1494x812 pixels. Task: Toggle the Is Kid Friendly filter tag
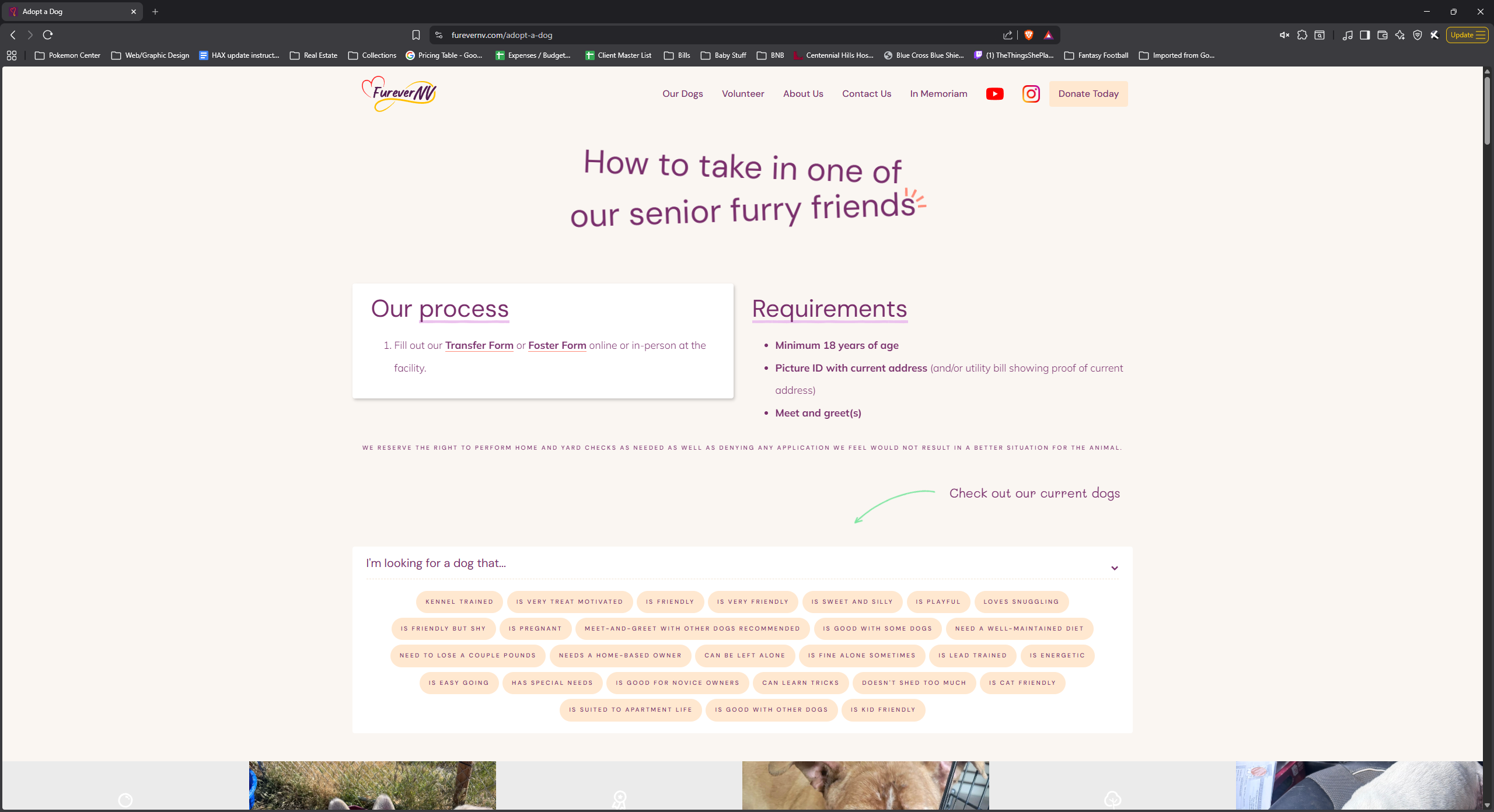(883, 710)
